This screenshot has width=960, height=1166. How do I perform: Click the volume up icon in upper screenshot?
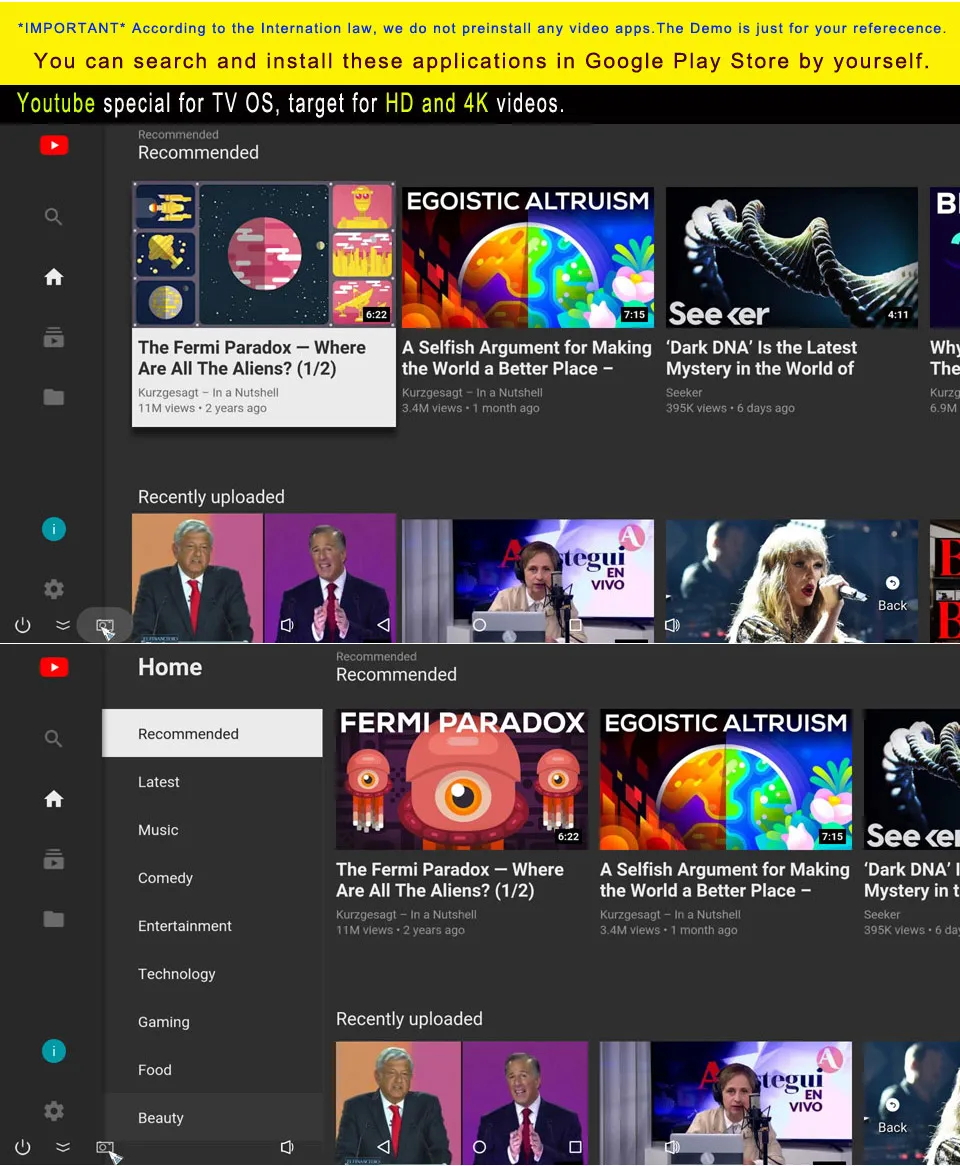pos(672,625)
